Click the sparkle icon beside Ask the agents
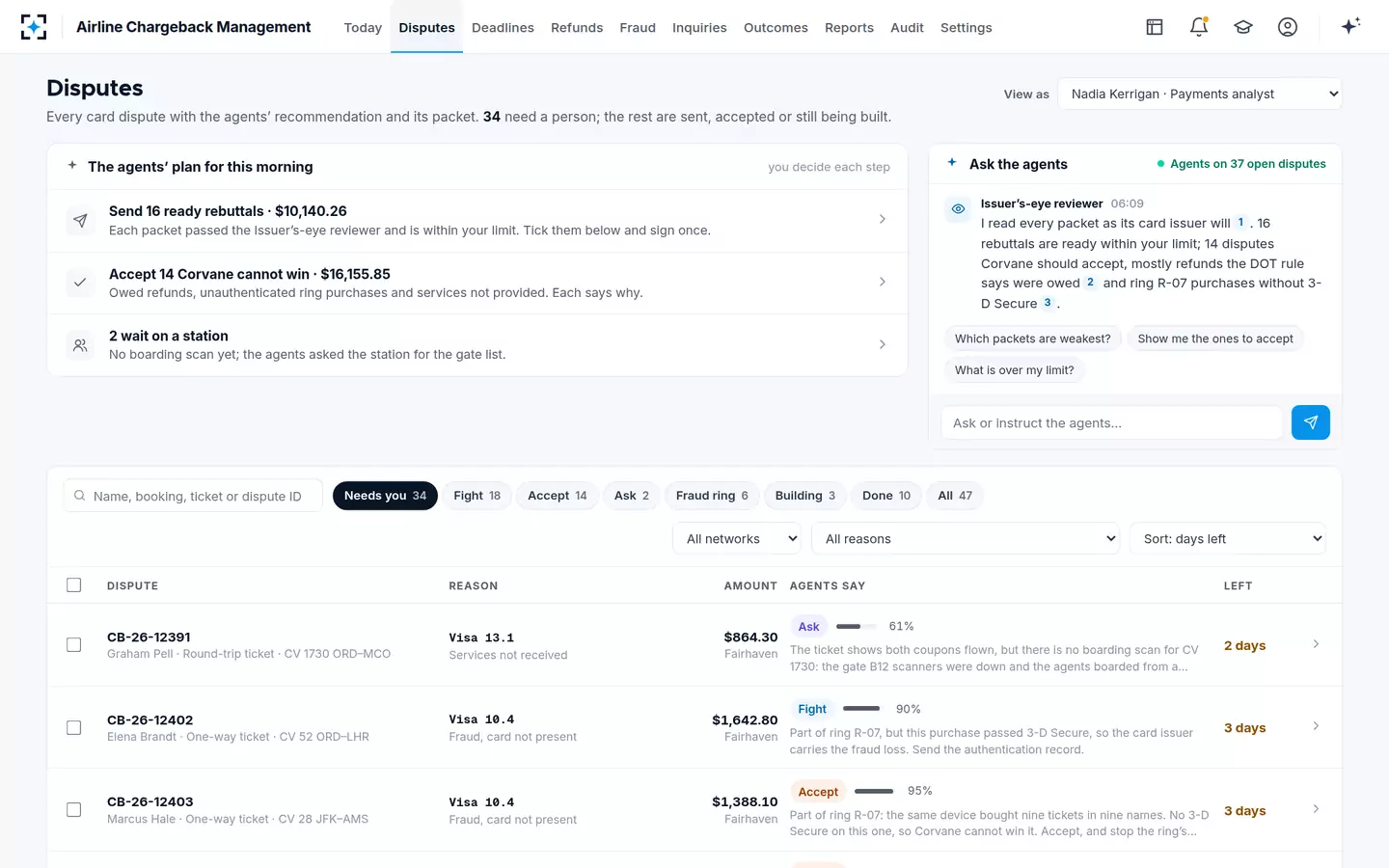The image size is (1389, 868). pos(952,163)
